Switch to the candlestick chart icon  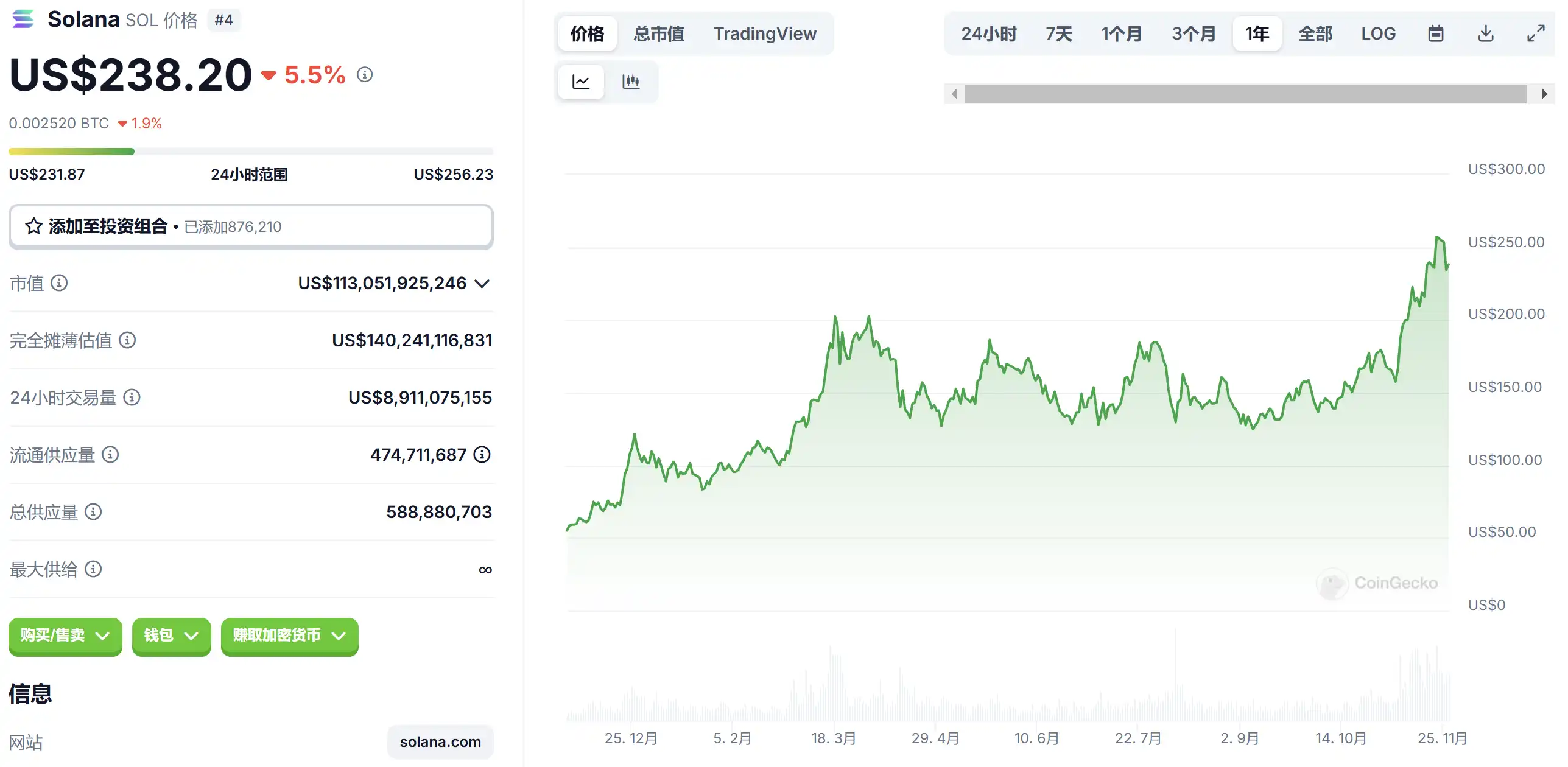click(x=631, y=82)
